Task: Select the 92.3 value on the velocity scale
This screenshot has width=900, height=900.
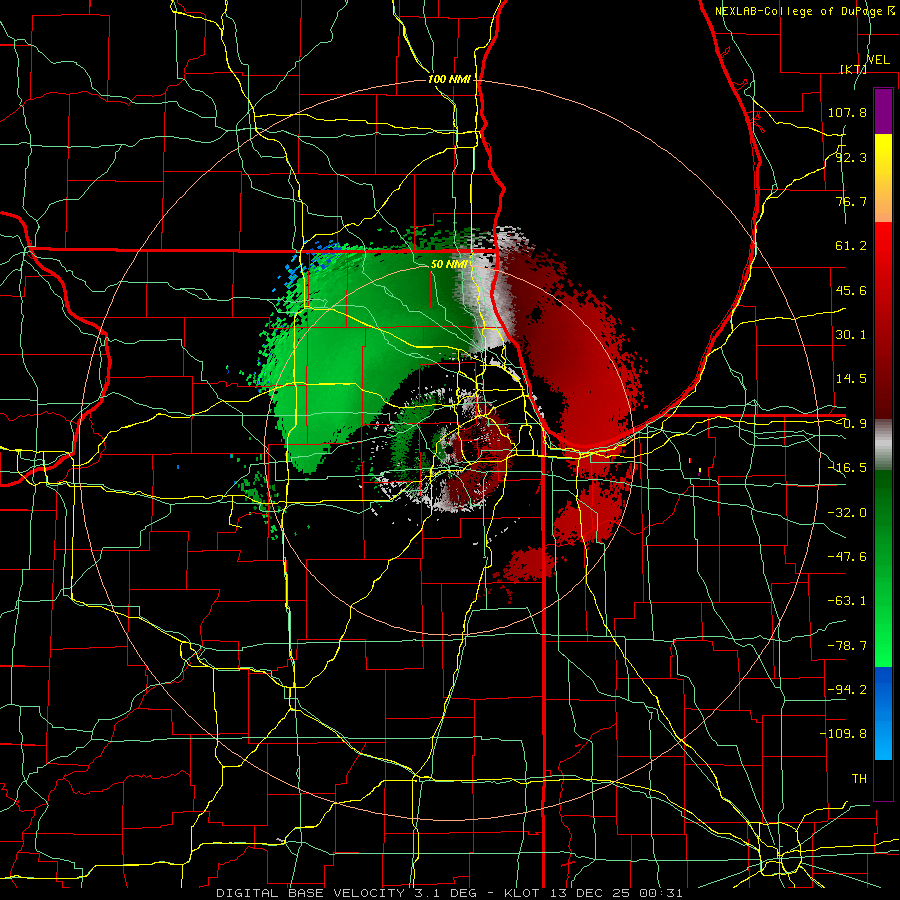Action: [851, 157]
